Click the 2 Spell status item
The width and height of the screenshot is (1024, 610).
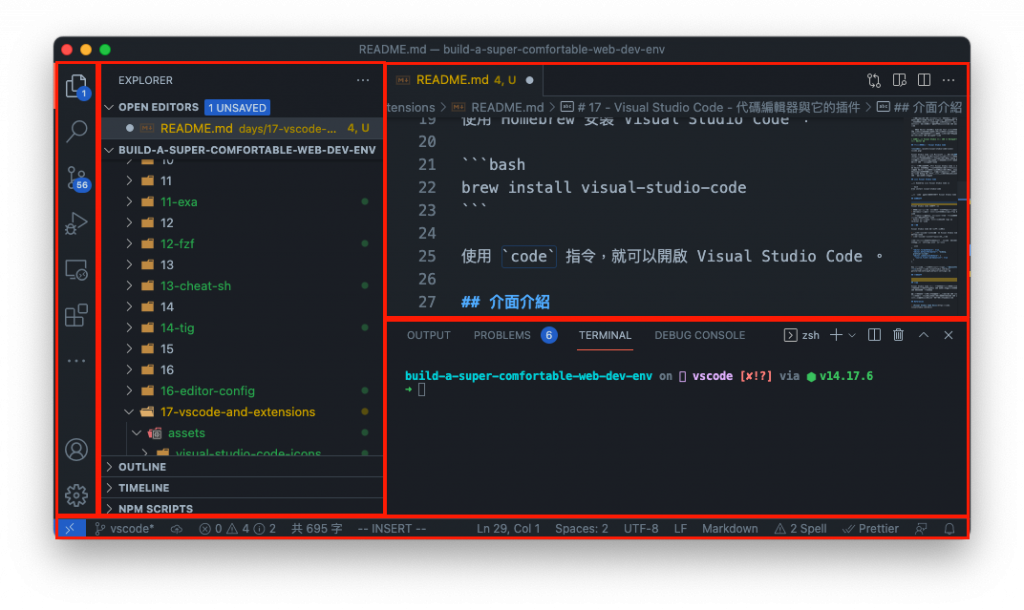(x=800, y=529)
